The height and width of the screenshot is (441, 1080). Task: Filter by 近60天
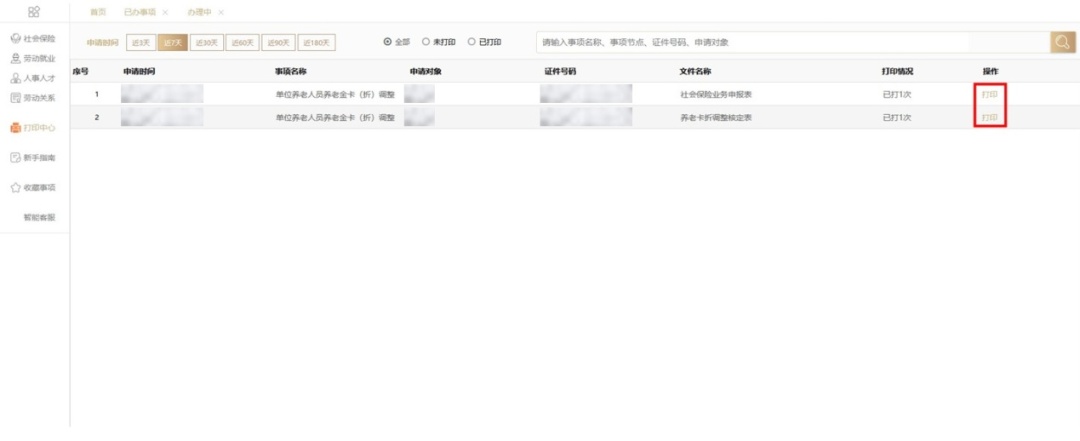(x=242, y=43)
